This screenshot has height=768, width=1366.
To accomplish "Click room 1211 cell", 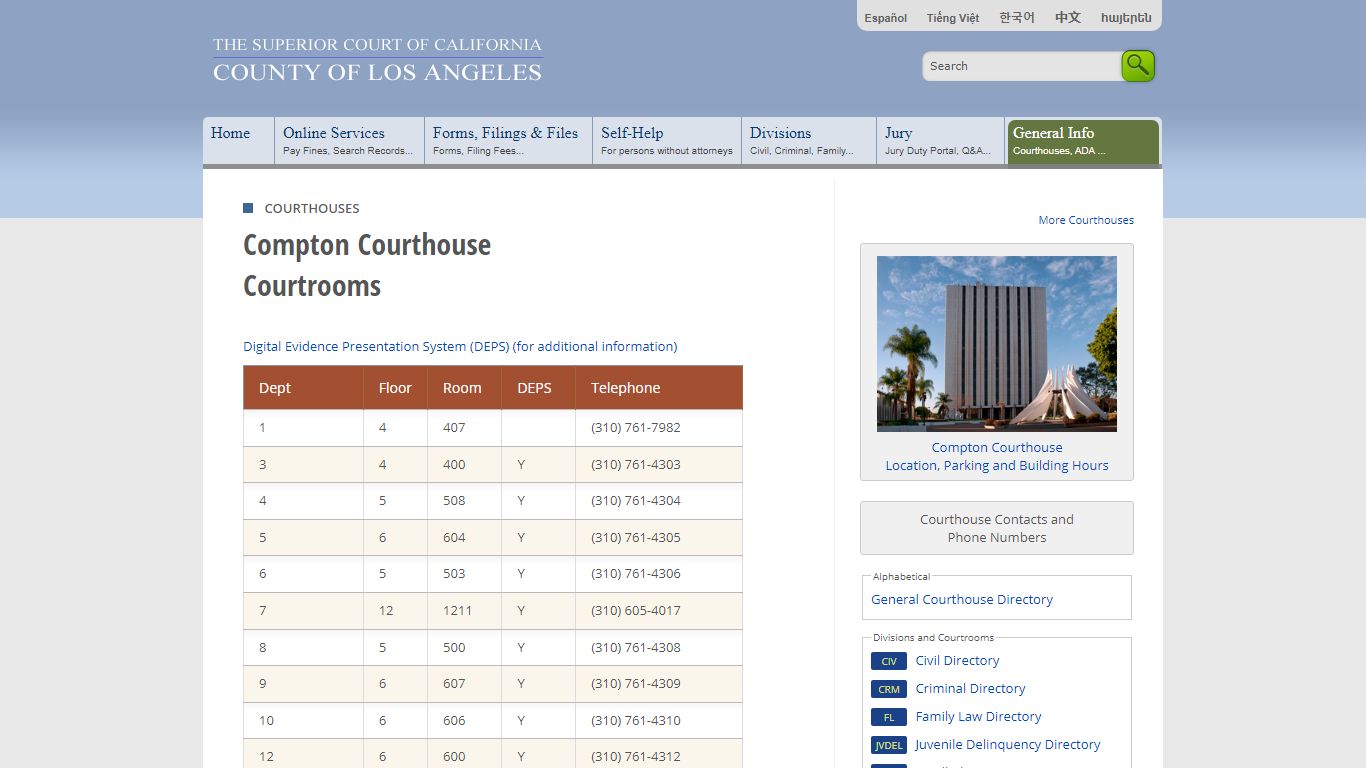I will click(x=464, y=611).
